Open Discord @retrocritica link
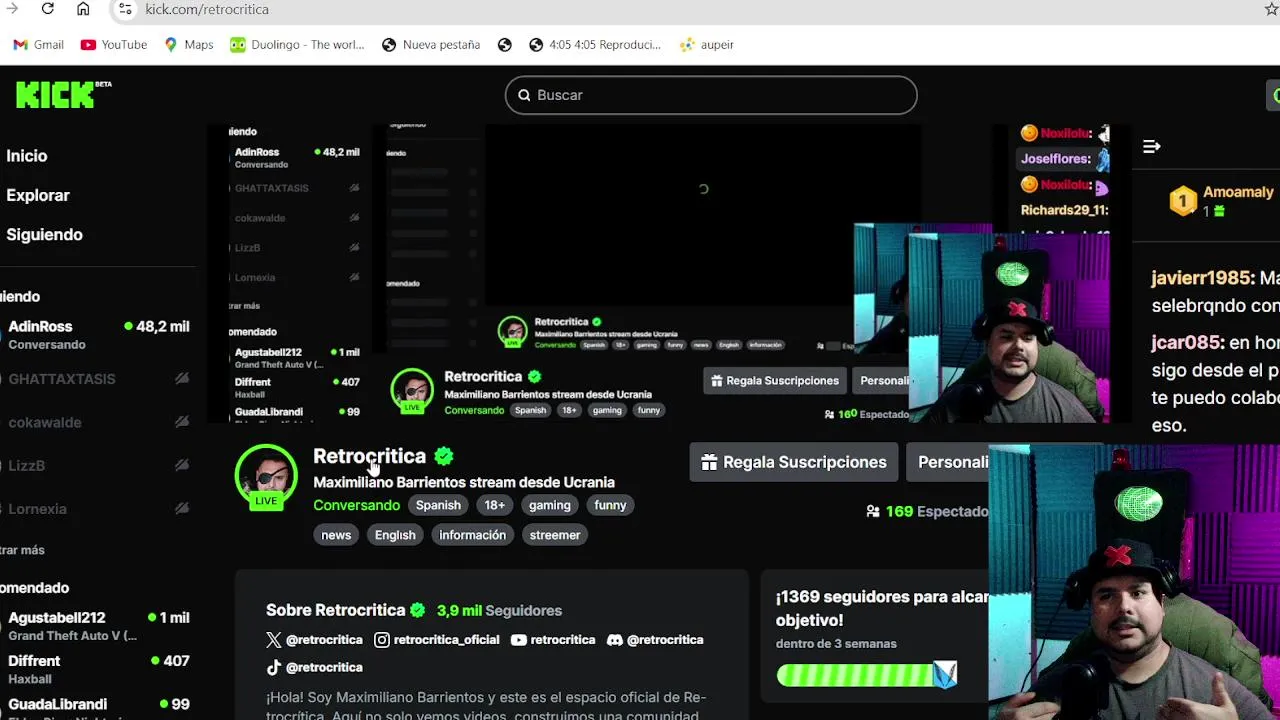This screenshot has height=720, width=1280. [655, 640]
